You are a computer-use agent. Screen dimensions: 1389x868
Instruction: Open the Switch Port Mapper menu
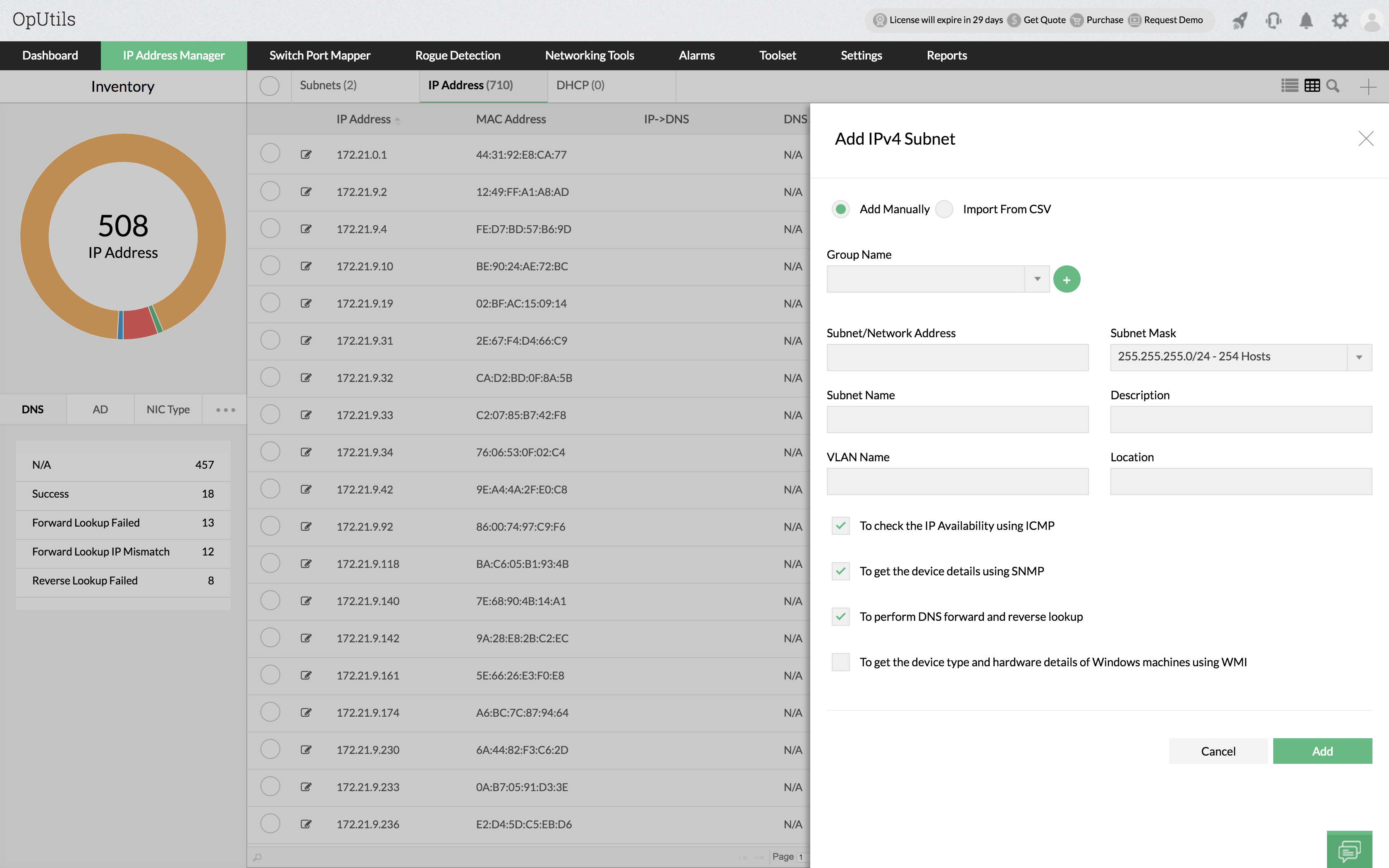[x=320, y=56]
